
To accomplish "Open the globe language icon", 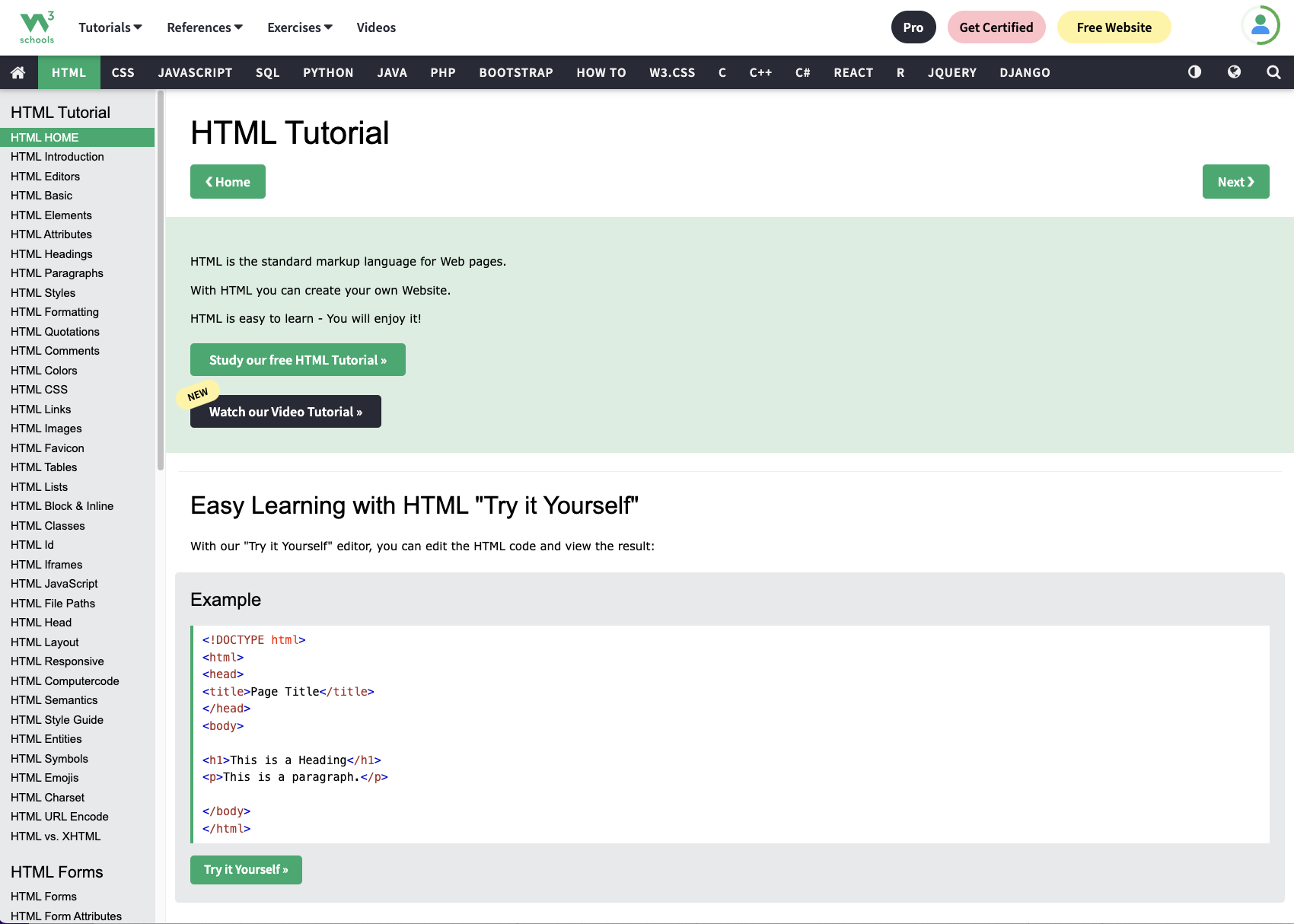I will 1234,72.
